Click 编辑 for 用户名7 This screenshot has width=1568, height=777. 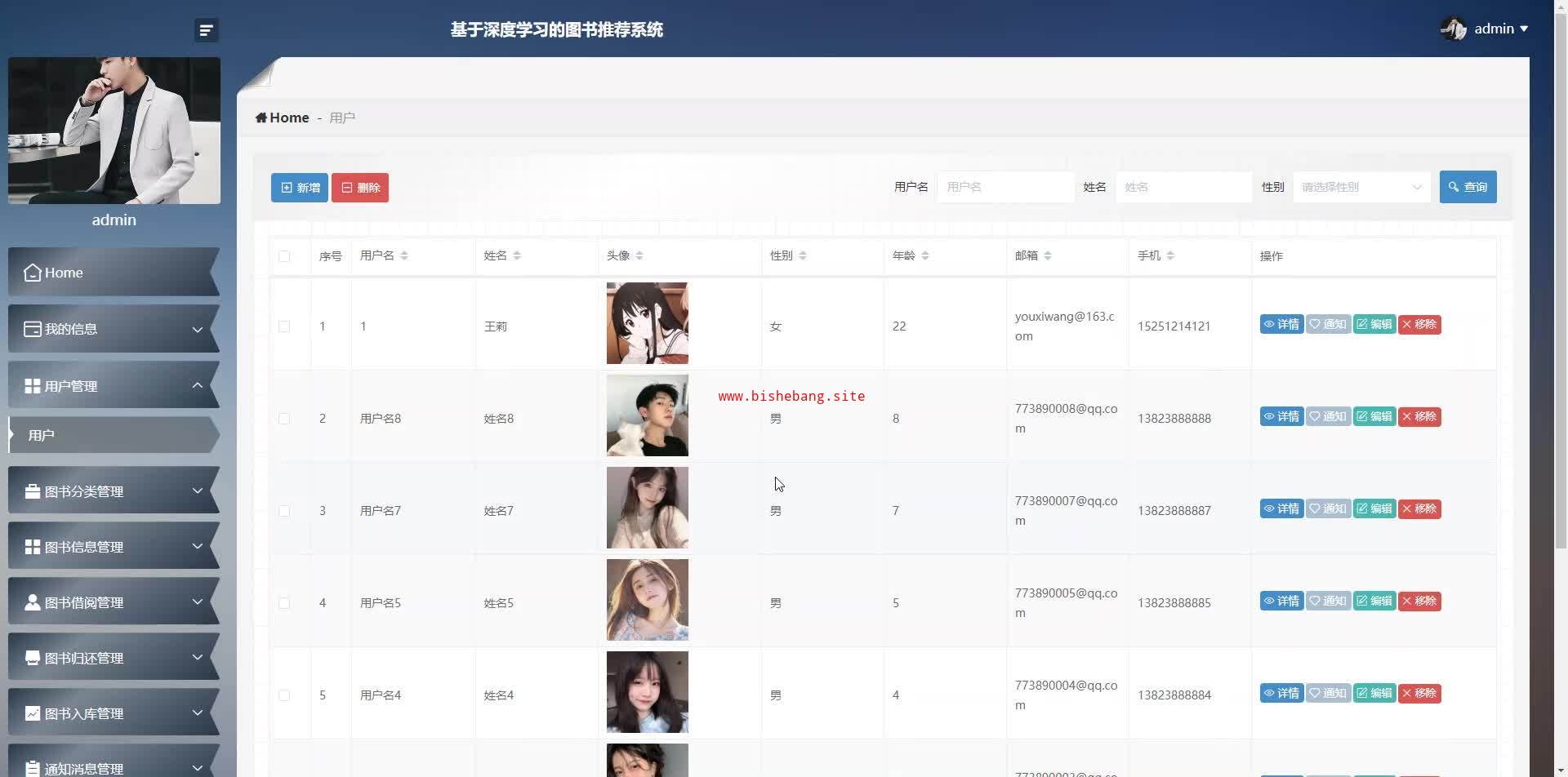tap(1374, 509)
